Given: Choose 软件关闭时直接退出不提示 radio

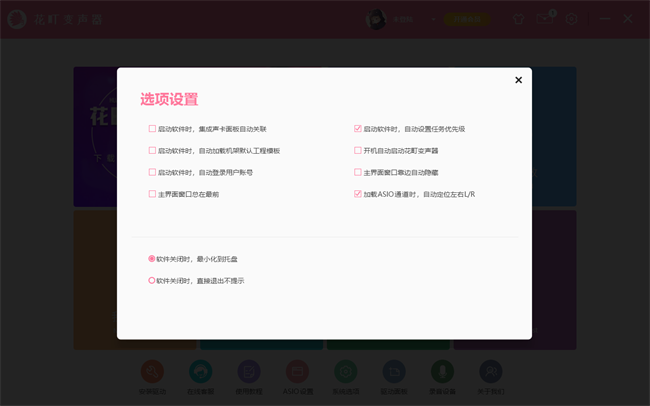Looking at the screenshot, I should coord(152,281).
